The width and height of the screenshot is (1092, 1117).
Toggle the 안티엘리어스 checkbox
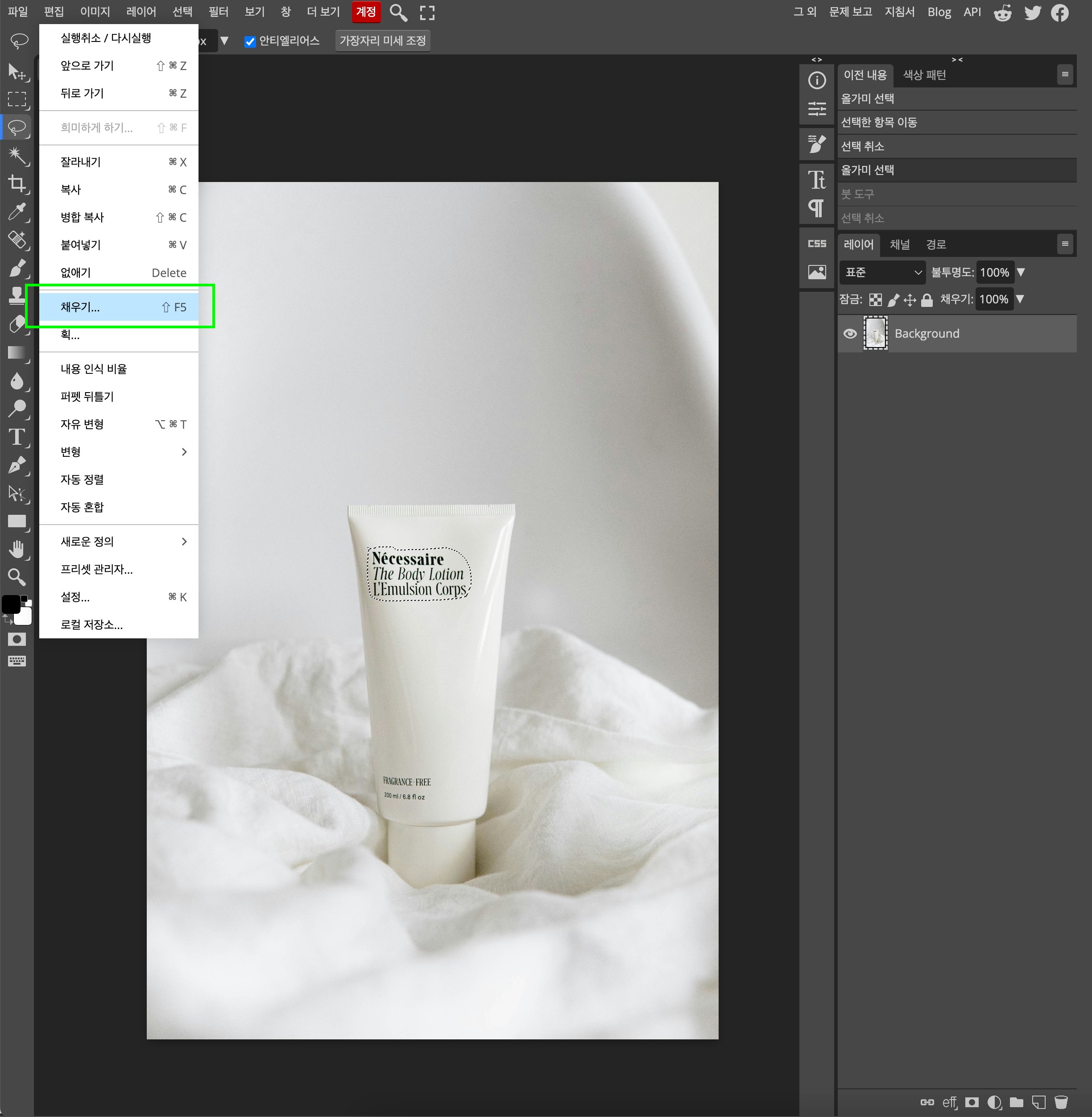(x=250, y=41)
